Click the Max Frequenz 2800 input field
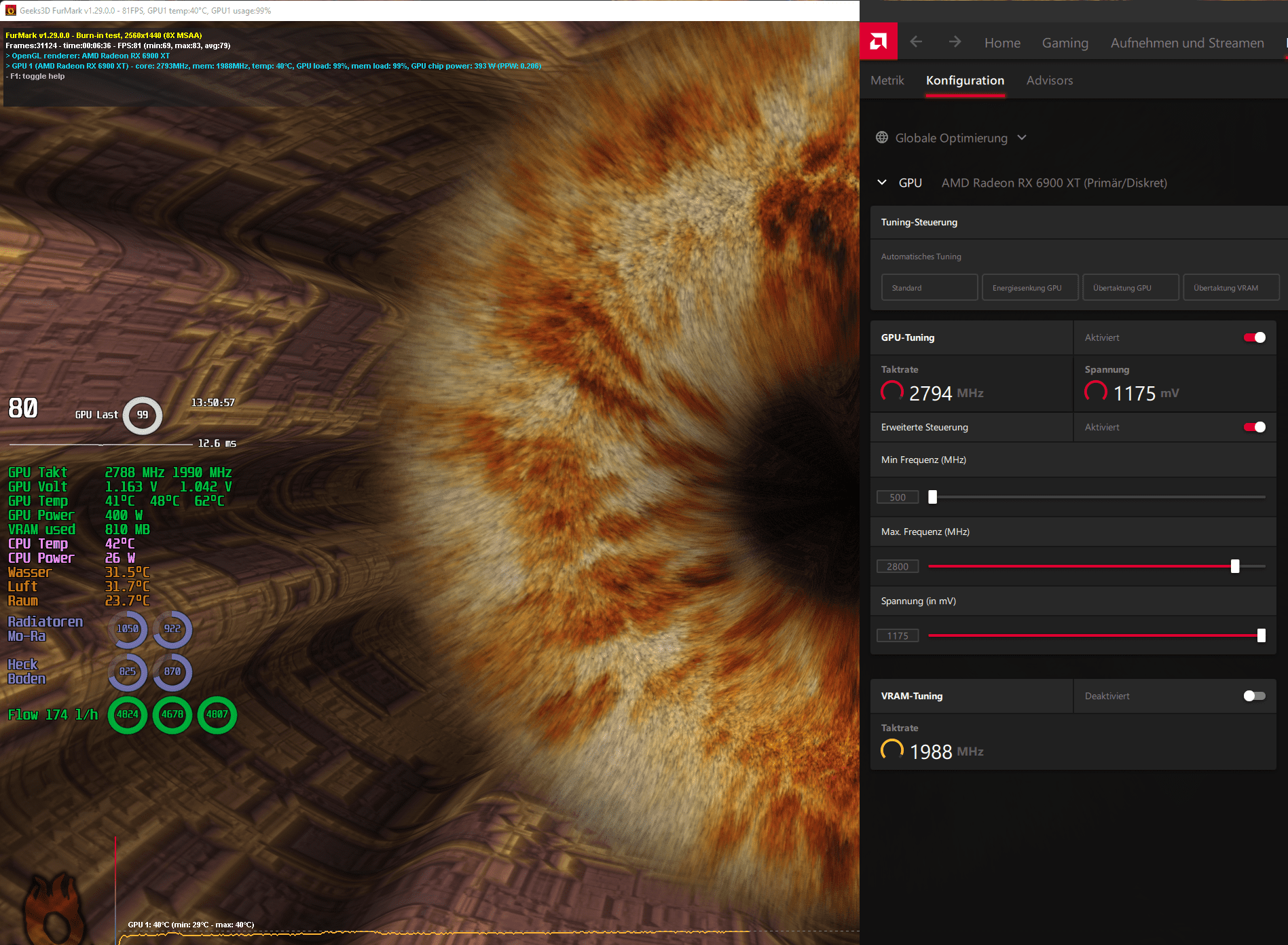Image resolution: width=1288 pixels, height=945 pixels. tap(898, 566)
